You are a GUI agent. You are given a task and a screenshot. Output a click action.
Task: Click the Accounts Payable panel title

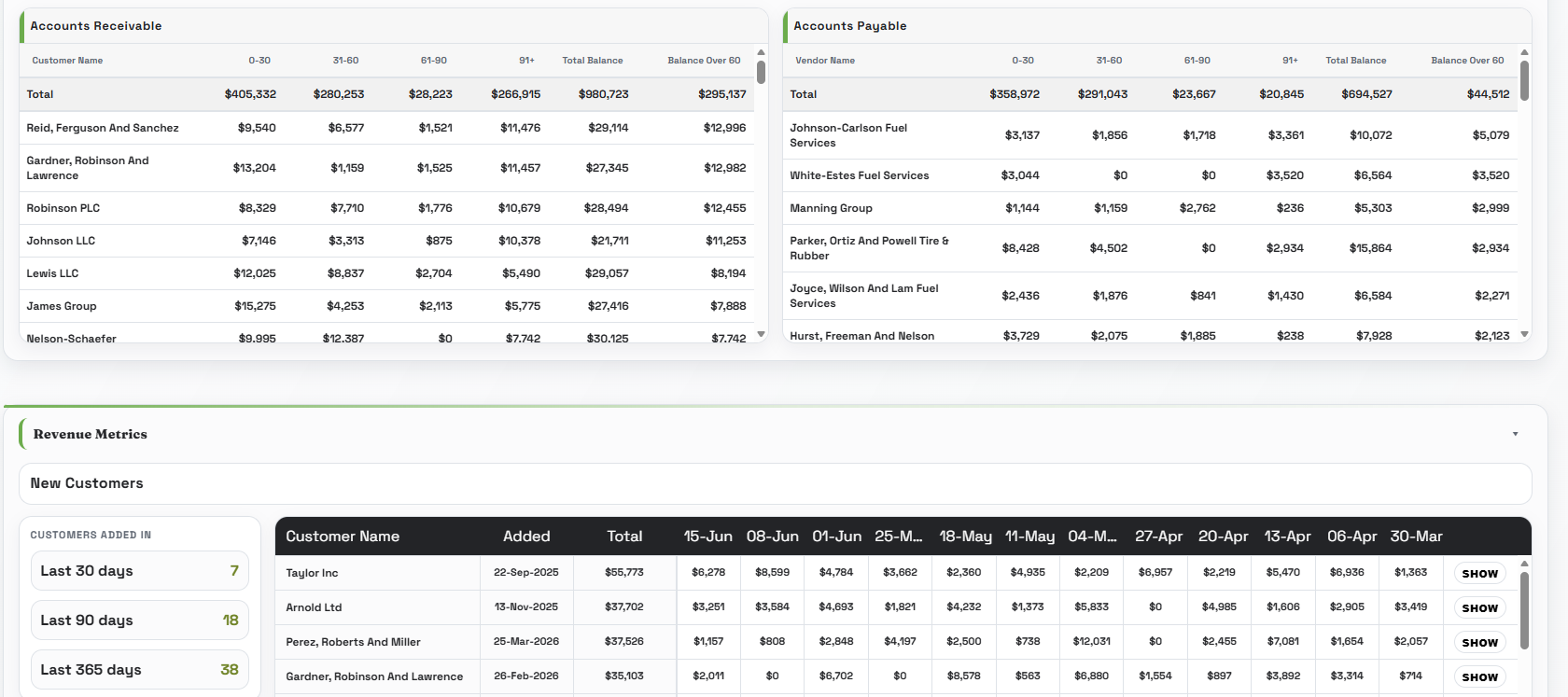(x=849, y=26)
